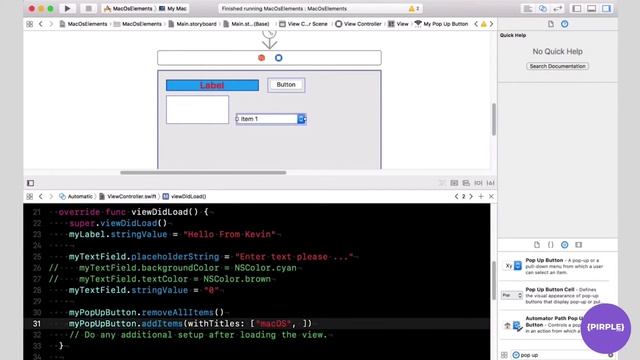Open View C...r Scene jump bar crumb

pos(303,24)
